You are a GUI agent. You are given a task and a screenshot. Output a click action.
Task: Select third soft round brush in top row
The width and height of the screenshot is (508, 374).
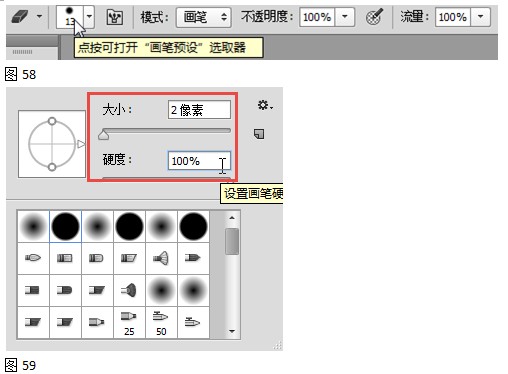tap(97, 227)
